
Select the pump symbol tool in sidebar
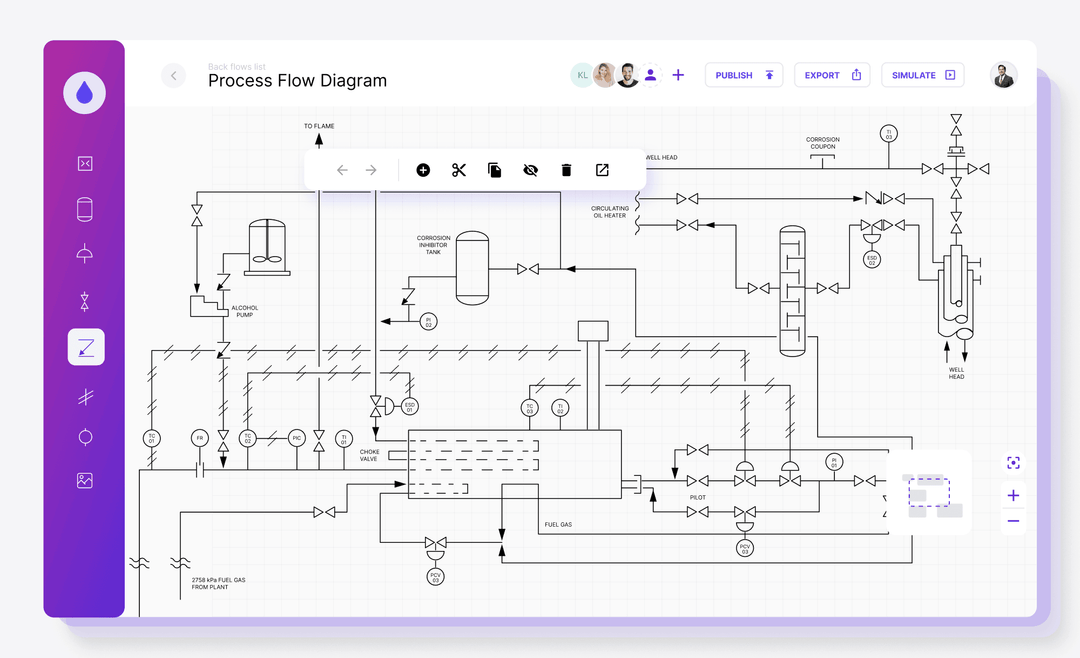coord(84,253)
